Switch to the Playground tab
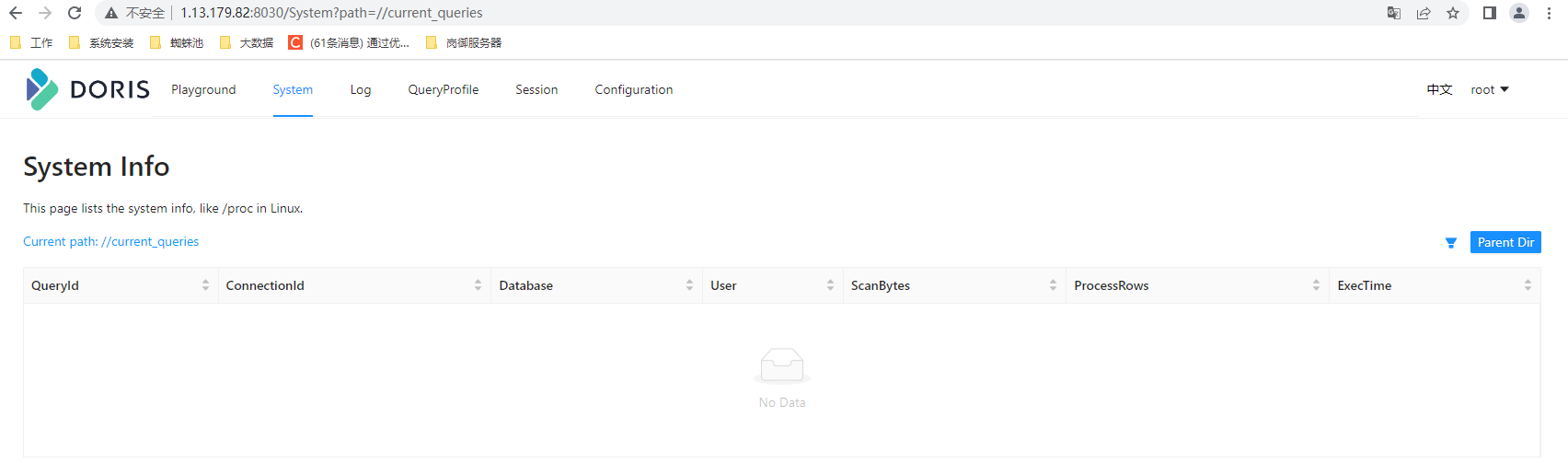The image size is (1568, 463). click(x=203, y=89)
